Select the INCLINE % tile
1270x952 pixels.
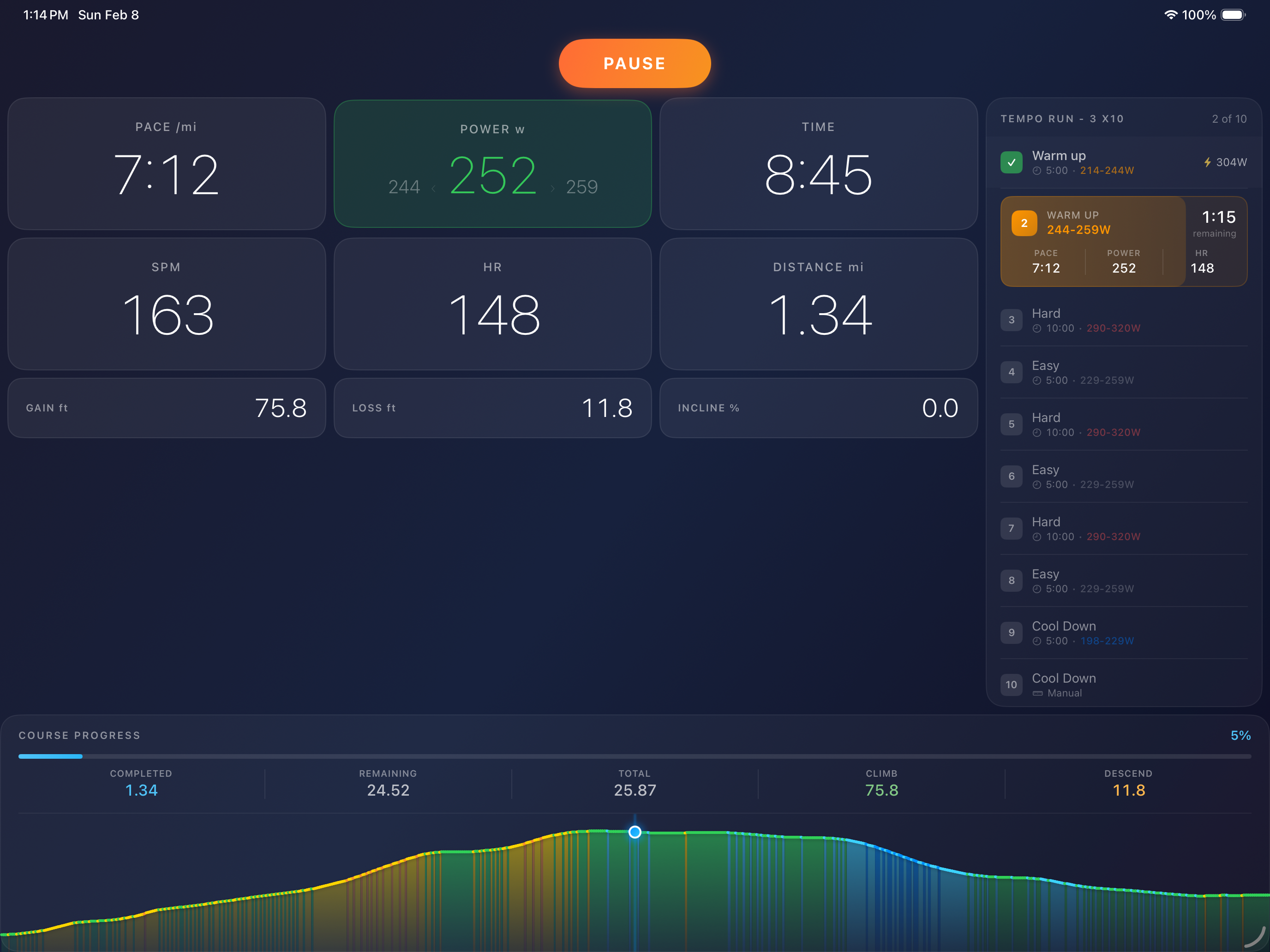coord(818,408)
